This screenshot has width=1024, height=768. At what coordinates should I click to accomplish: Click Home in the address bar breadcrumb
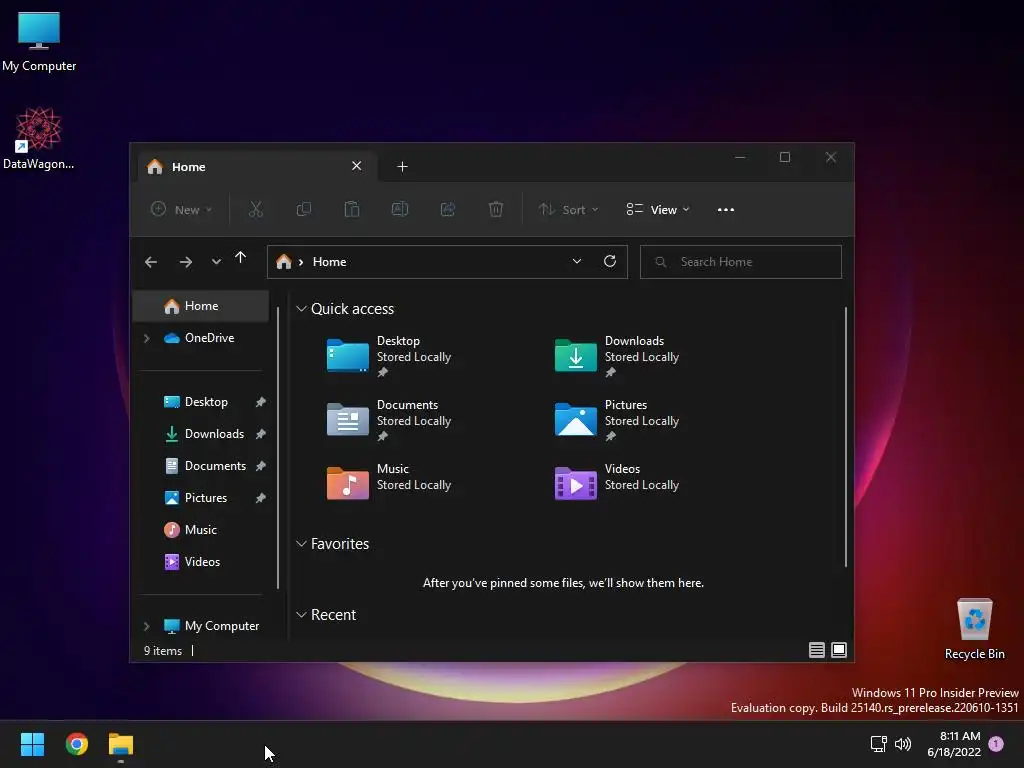point(329,262)
